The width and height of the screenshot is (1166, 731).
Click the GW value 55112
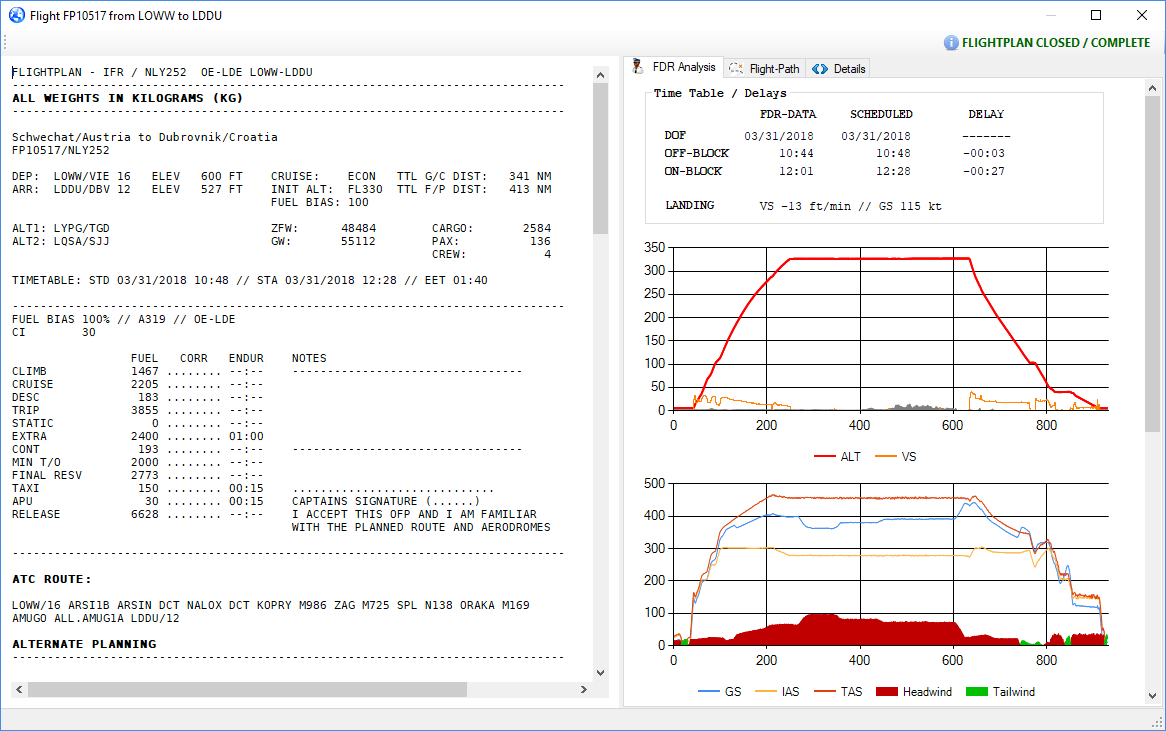(358, 241)
